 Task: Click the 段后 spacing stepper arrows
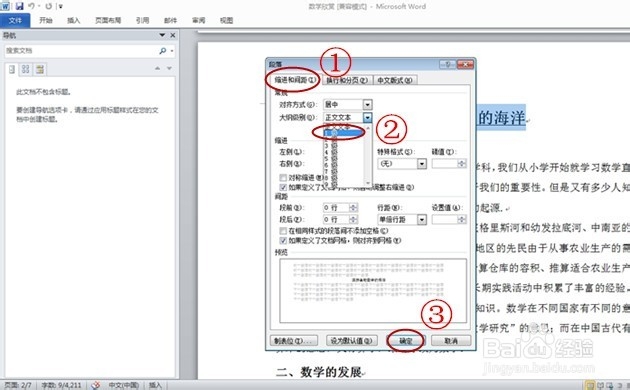(x=354, y=219)
